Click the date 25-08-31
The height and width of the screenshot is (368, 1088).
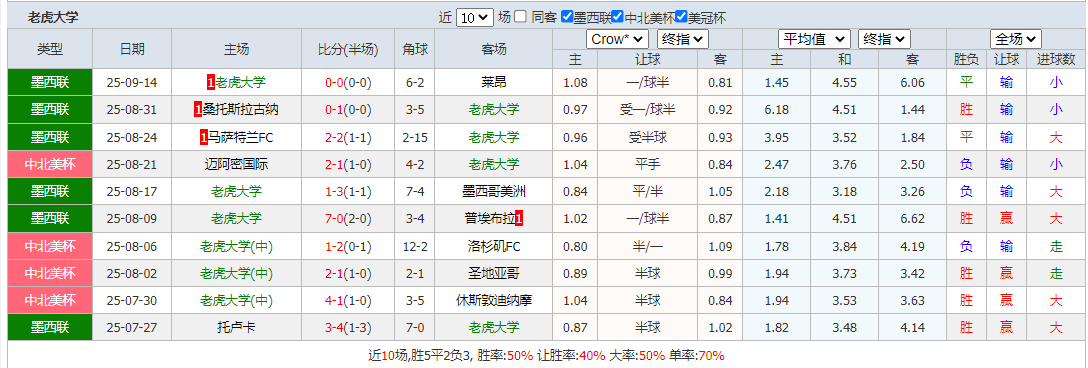[x=132, y=110]
